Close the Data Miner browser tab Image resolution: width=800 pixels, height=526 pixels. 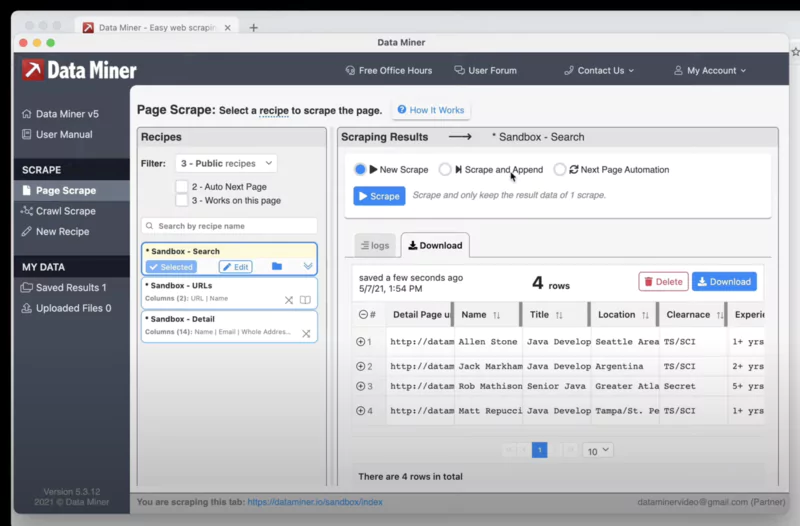pos(228,28)
